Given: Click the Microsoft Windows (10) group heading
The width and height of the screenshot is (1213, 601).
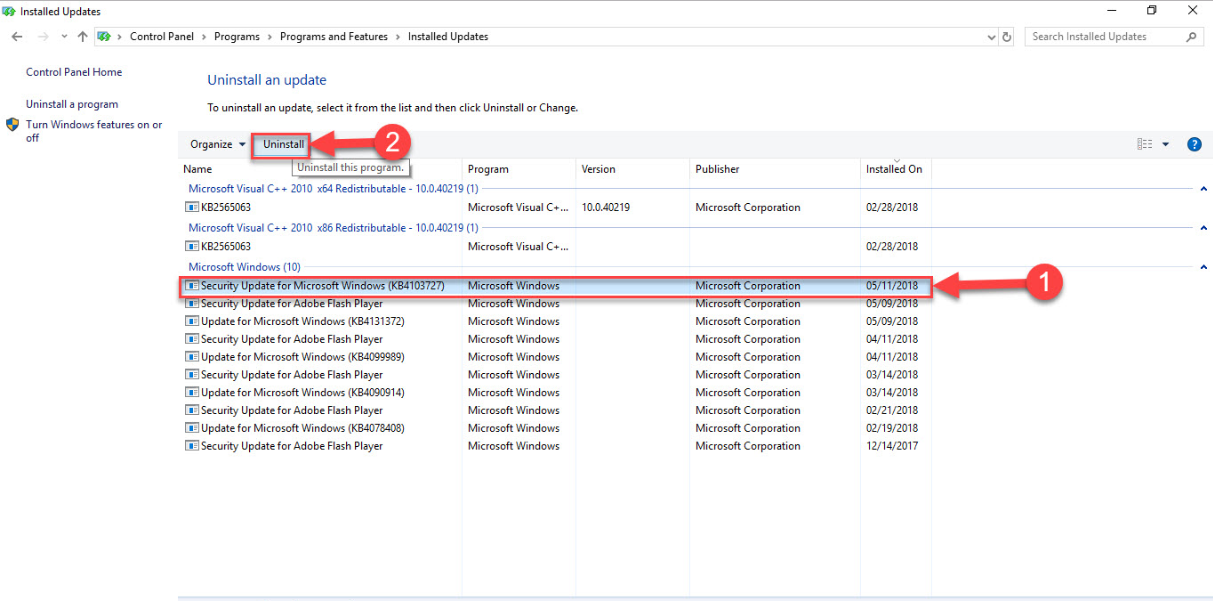Looking at the screenshot, I should (x=244, y=267).
